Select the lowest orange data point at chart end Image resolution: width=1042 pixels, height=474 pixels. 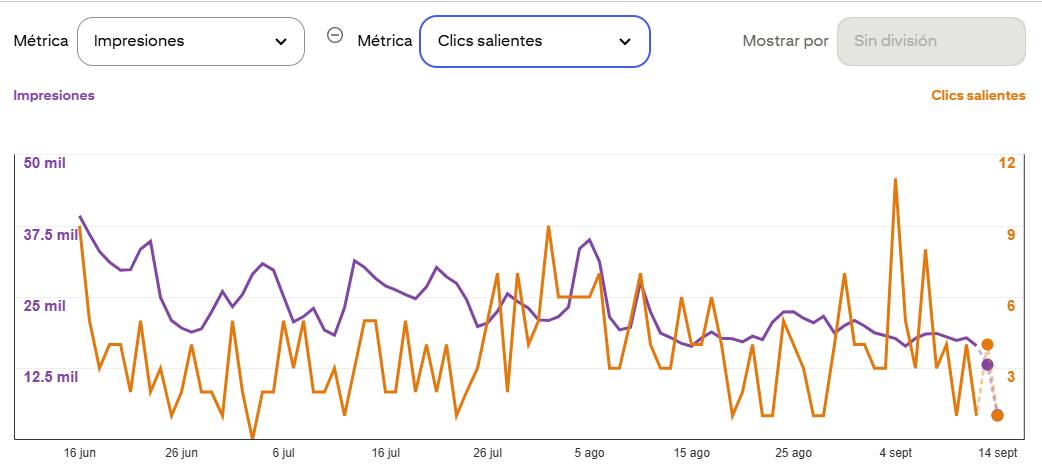[x=997, y=415]
